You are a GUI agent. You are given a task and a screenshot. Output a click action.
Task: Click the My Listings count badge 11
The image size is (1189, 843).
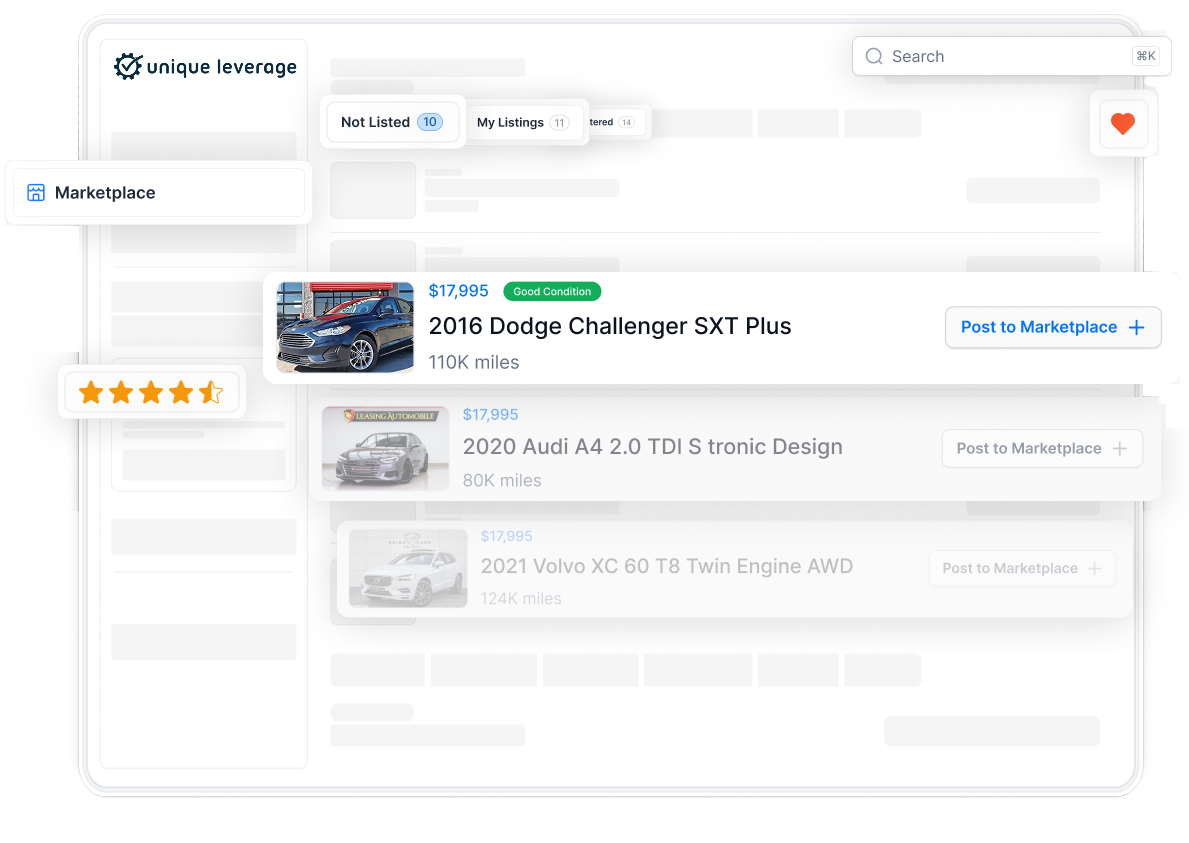[x=560, y=123]
